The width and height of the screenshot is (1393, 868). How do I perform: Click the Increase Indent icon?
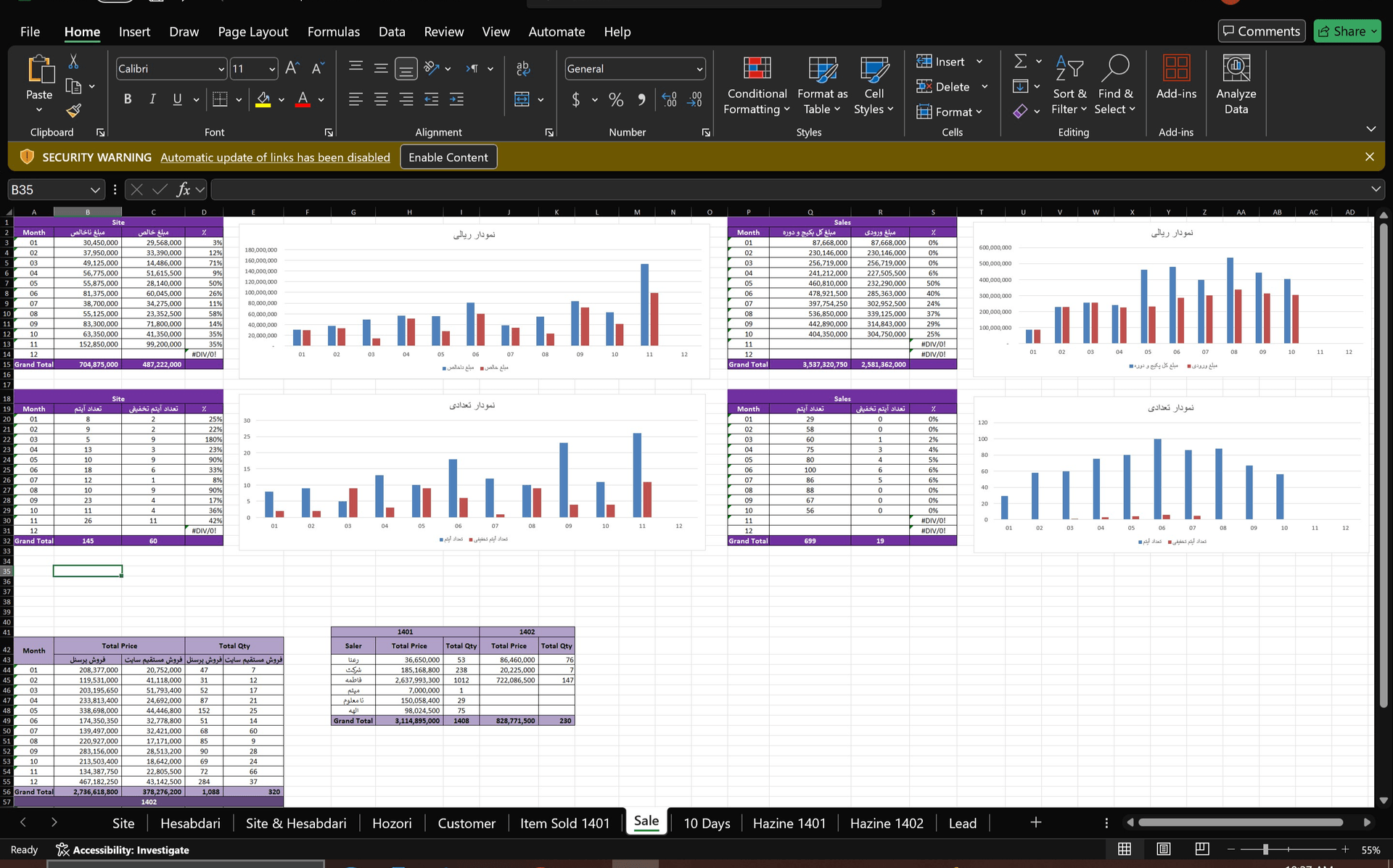456,99
